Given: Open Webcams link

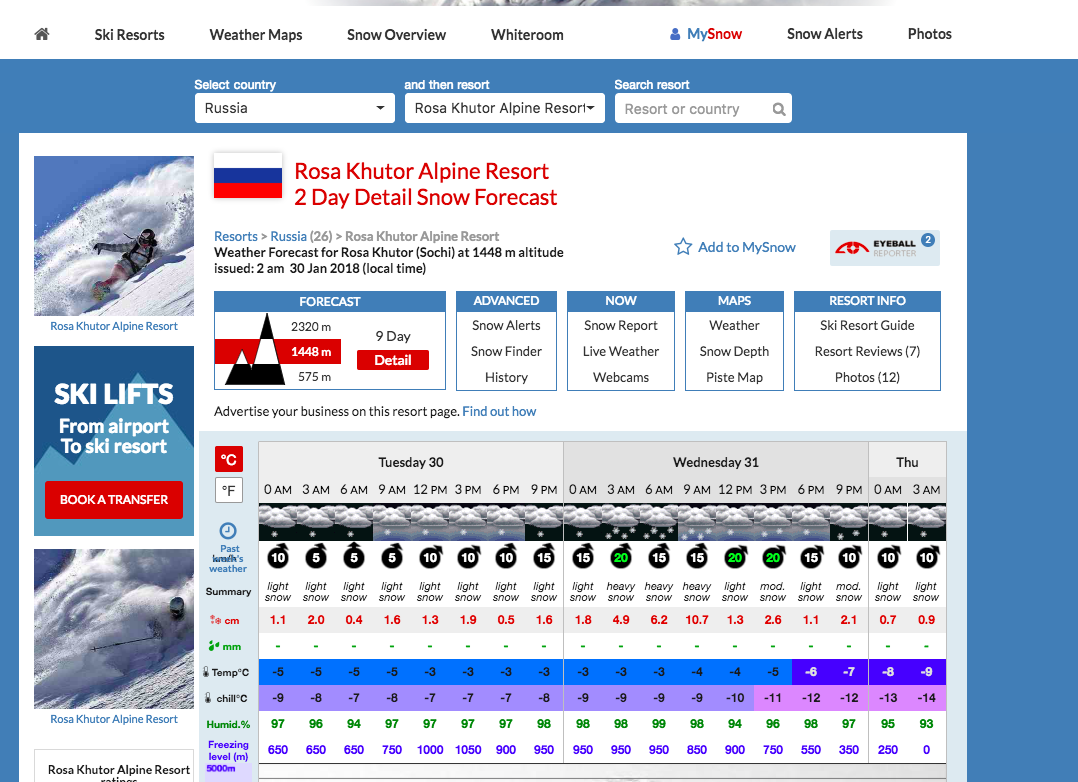Looking at the screenshot, I should click(621, 378).
